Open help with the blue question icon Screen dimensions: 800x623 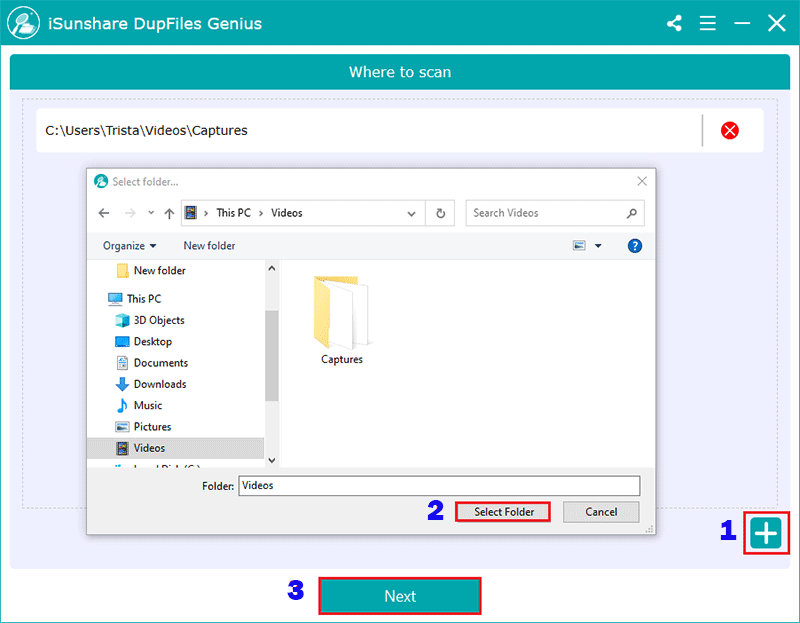[x=634, y=246]
